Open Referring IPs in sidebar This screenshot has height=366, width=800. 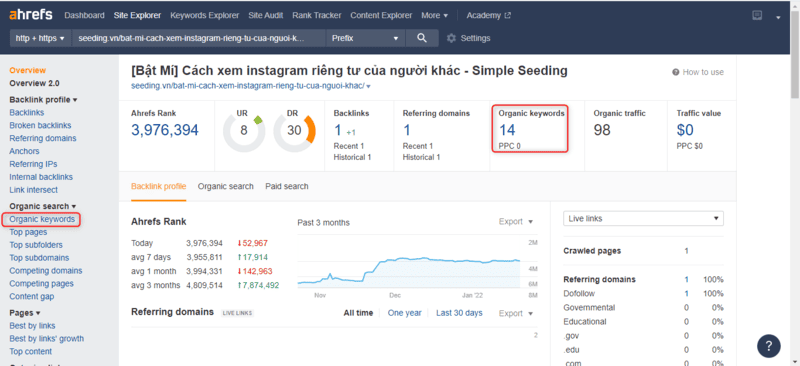coord(33,164)
